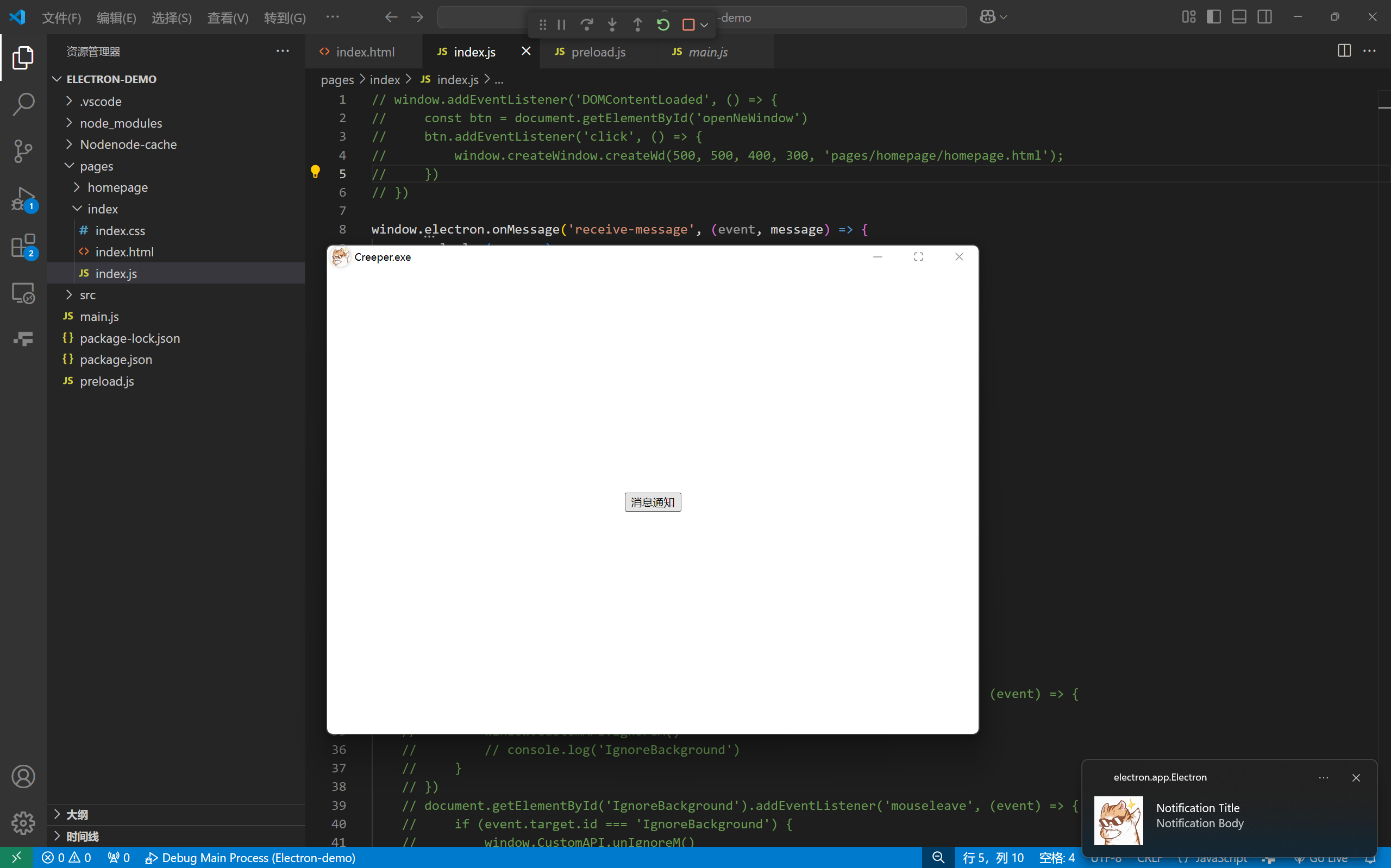Open the Search view in activity bar
This screenshot has width=1391, height=868.
click(x=23, y=104)
